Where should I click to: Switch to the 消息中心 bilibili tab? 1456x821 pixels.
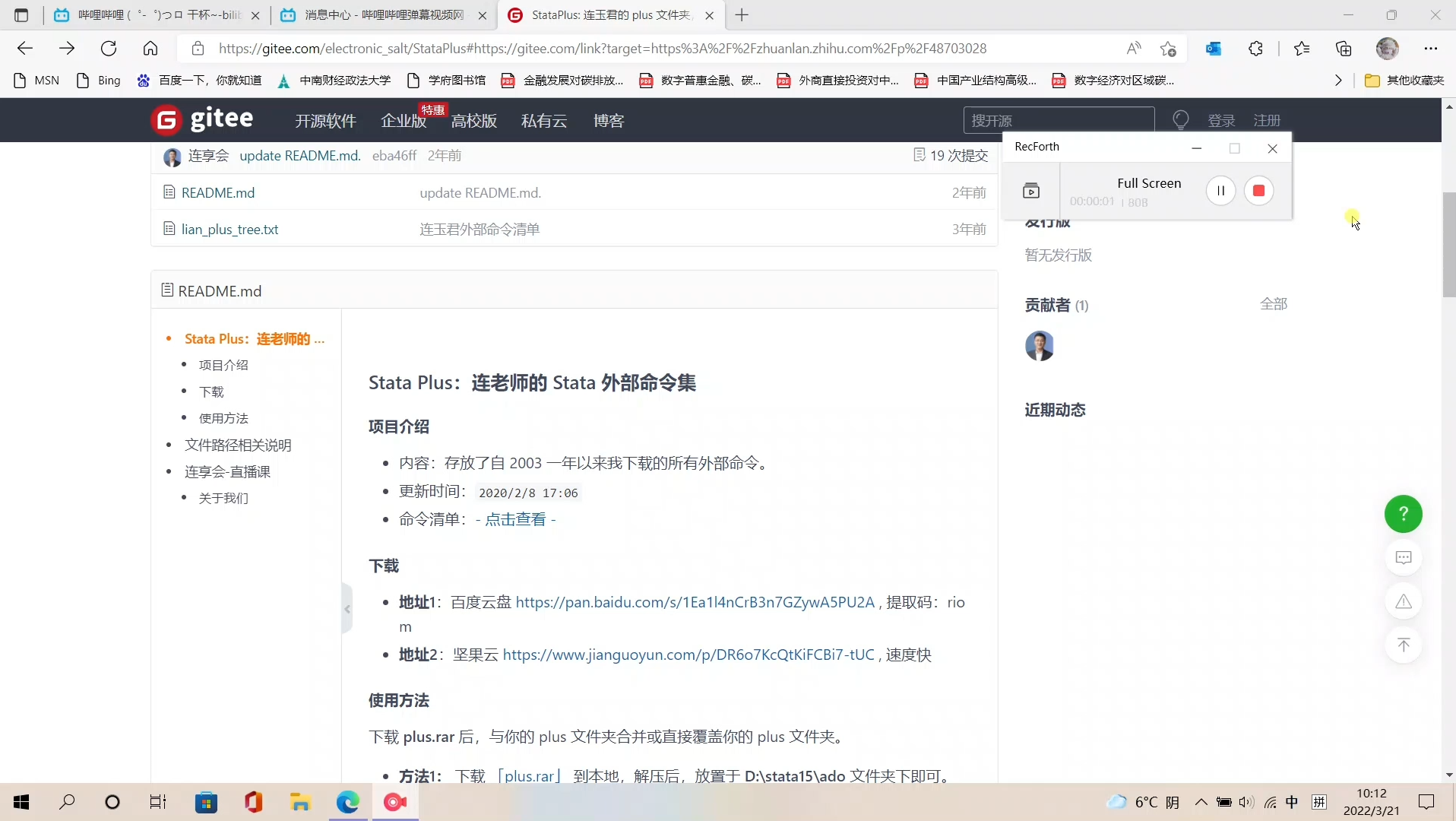(384, 15)
